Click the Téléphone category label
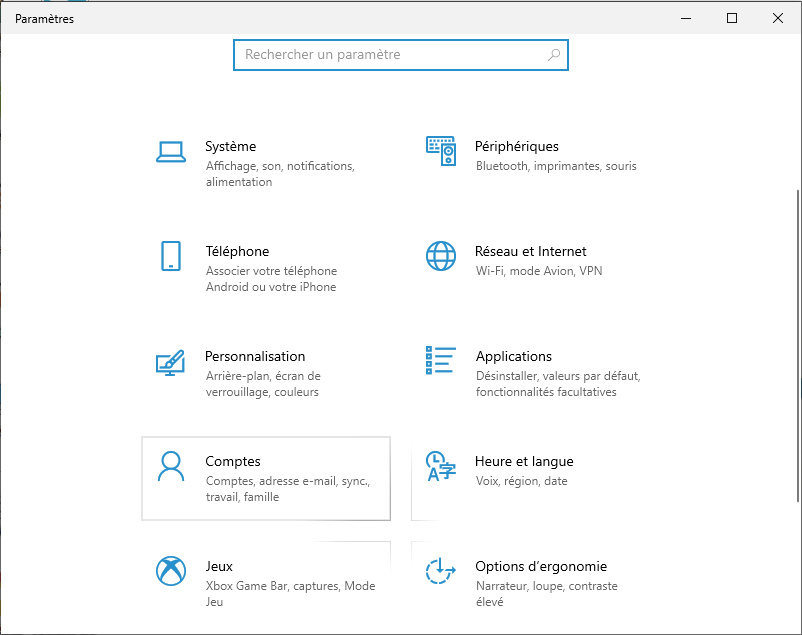802x635 pixels. pos(237,252)
